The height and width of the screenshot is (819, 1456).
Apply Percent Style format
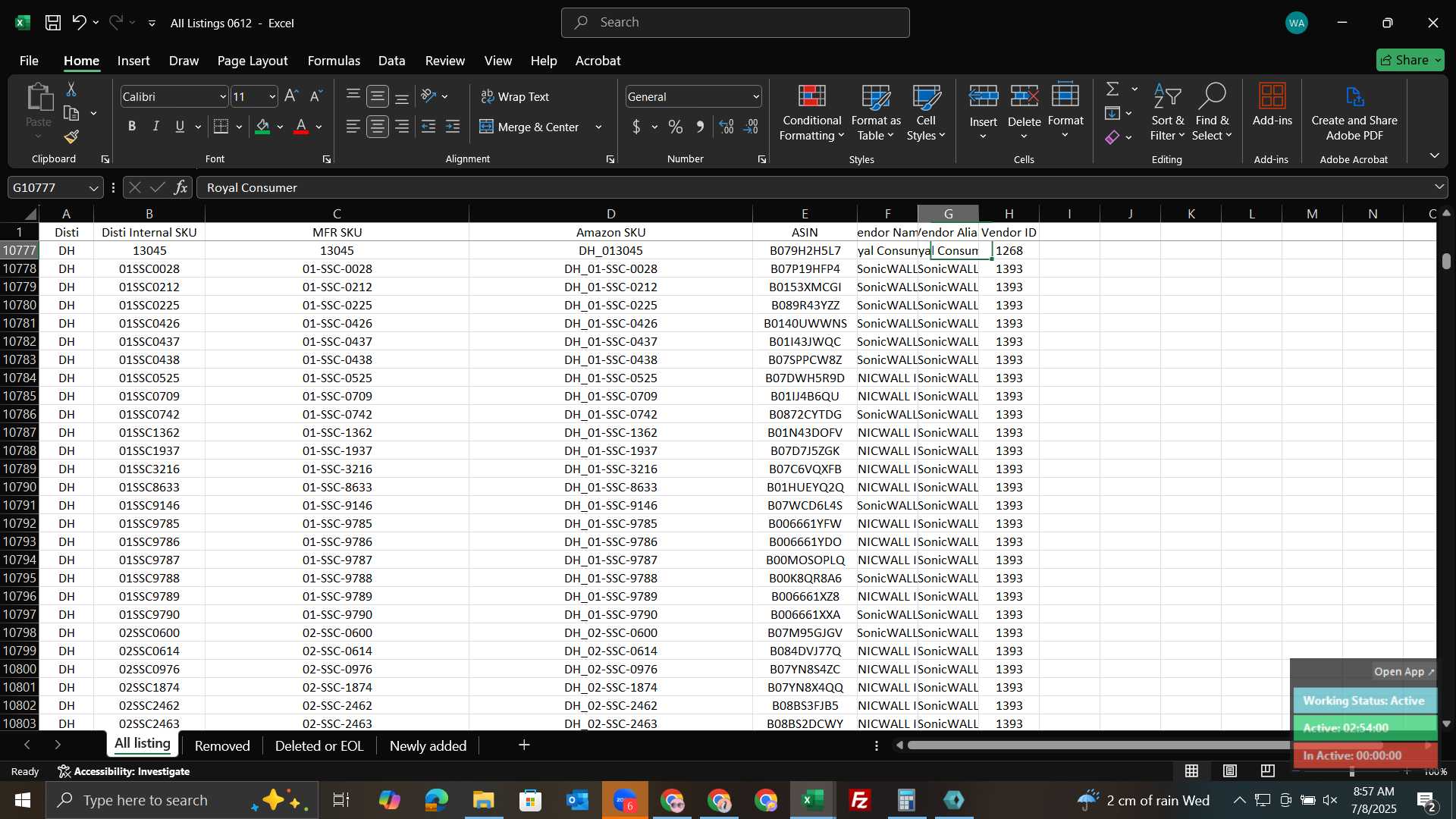click(676, 127)
